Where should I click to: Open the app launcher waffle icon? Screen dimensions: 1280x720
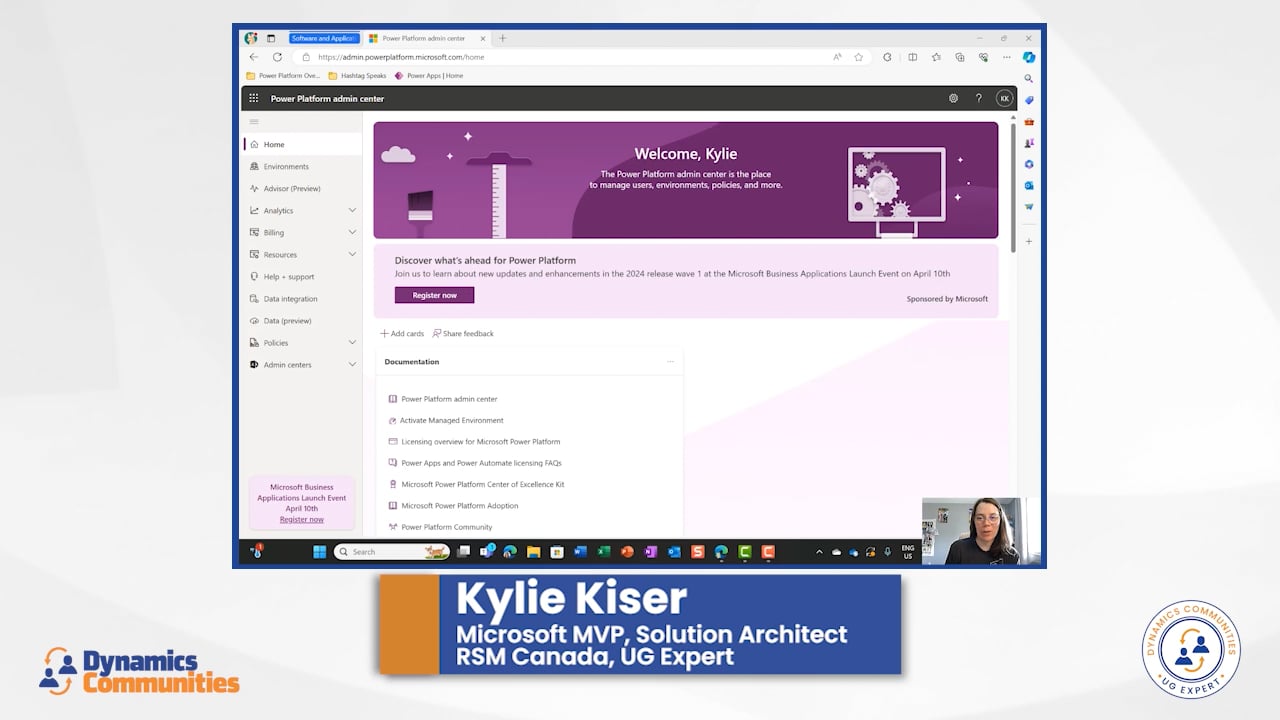253,98
